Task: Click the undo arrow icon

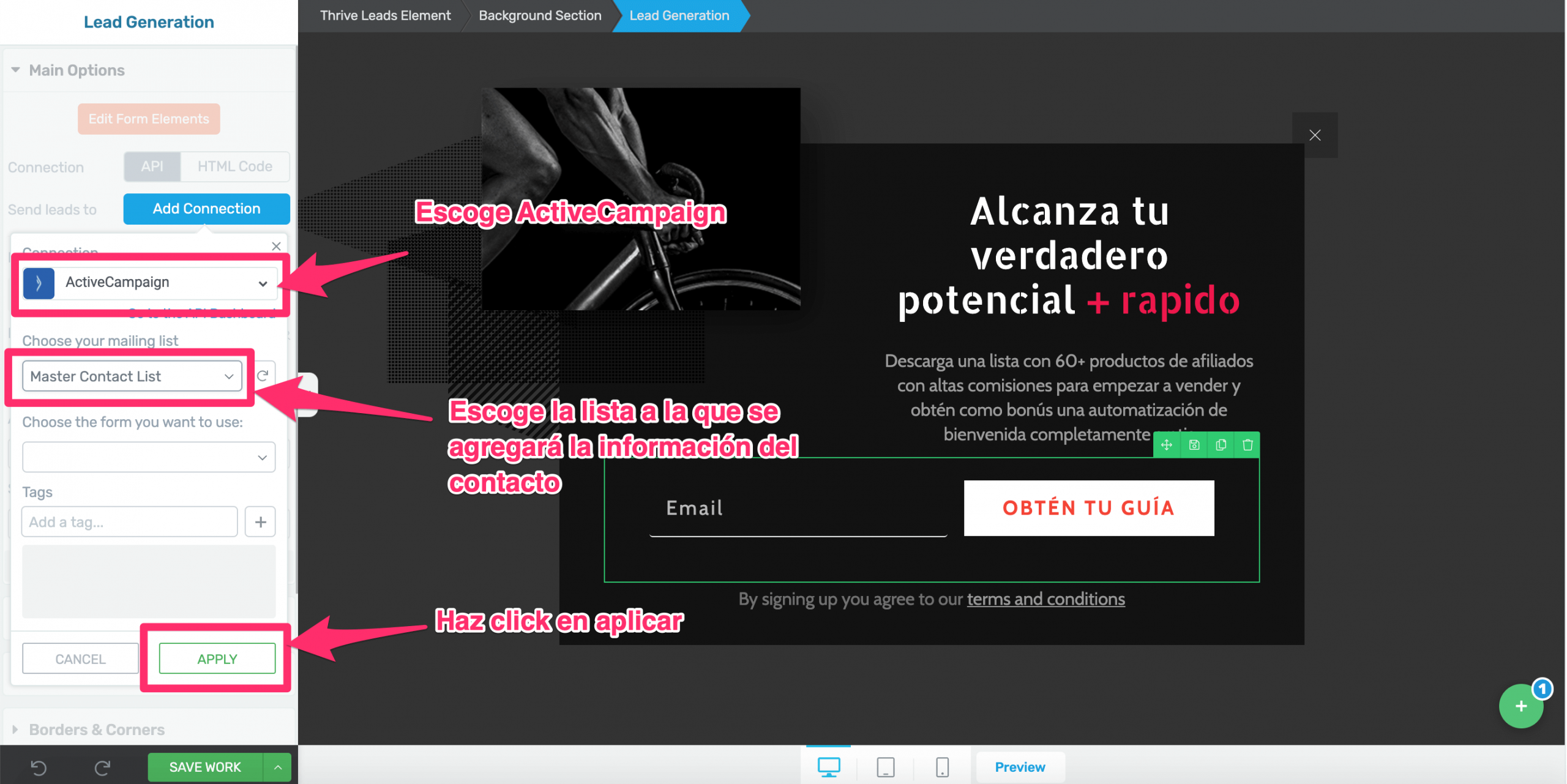Action: [x=39, y=767]
